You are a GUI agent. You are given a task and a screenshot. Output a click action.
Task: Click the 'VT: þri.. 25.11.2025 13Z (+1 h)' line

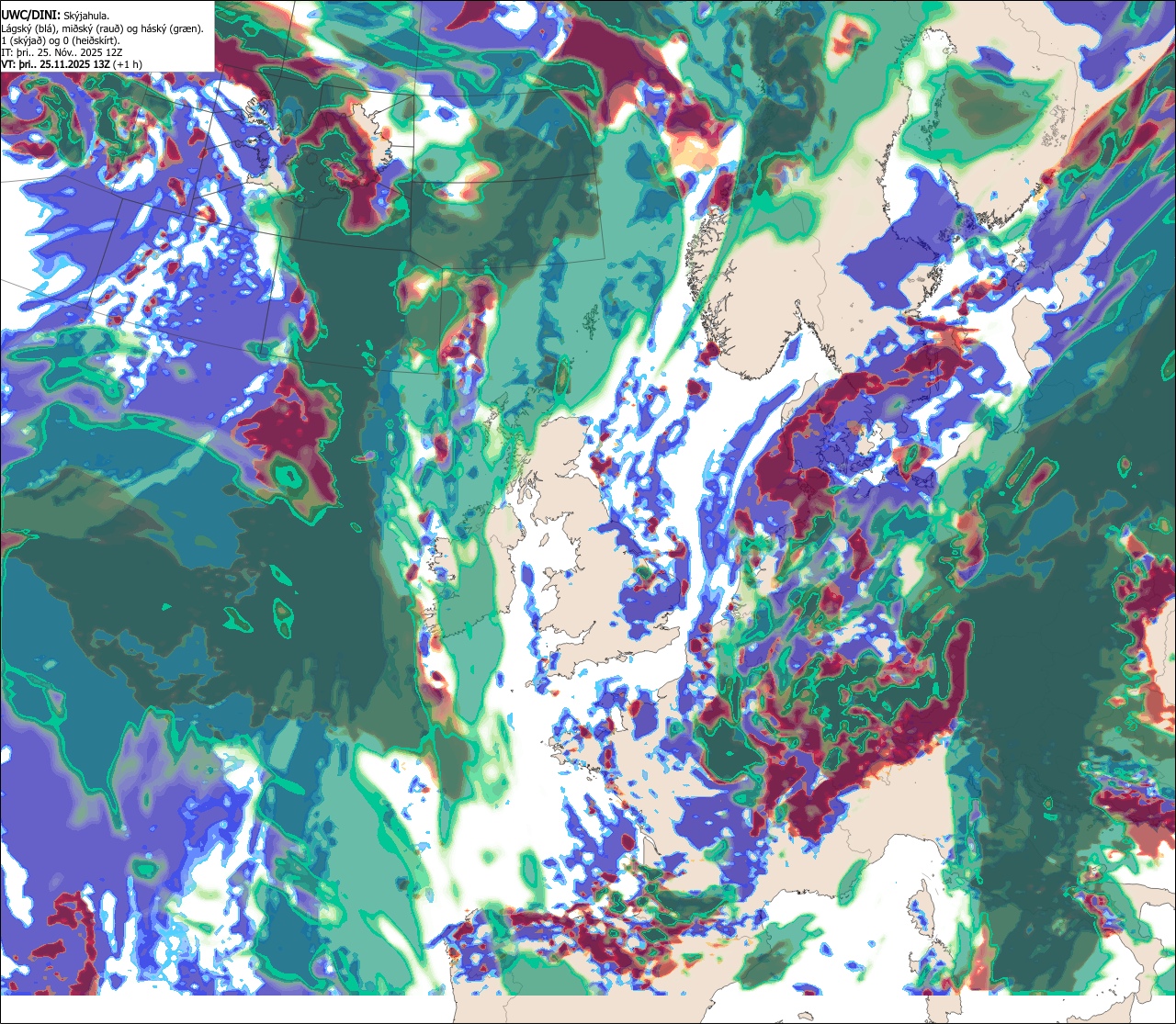(72, 64)
